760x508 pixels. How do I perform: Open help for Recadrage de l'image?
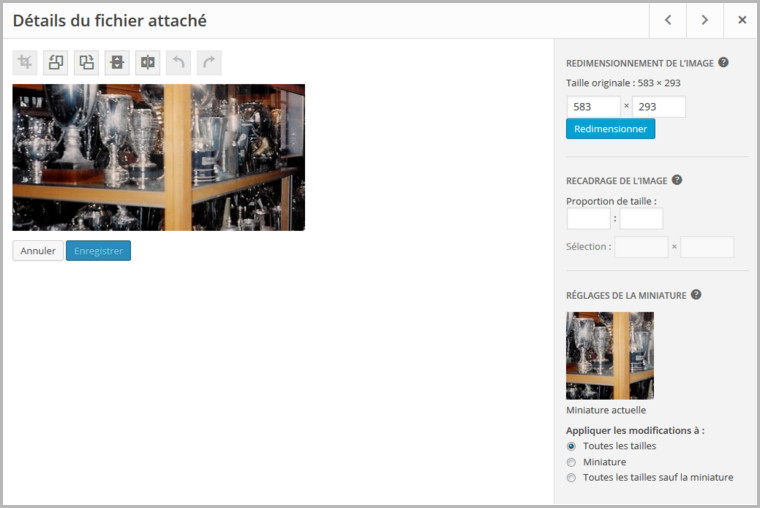point(677,180)
